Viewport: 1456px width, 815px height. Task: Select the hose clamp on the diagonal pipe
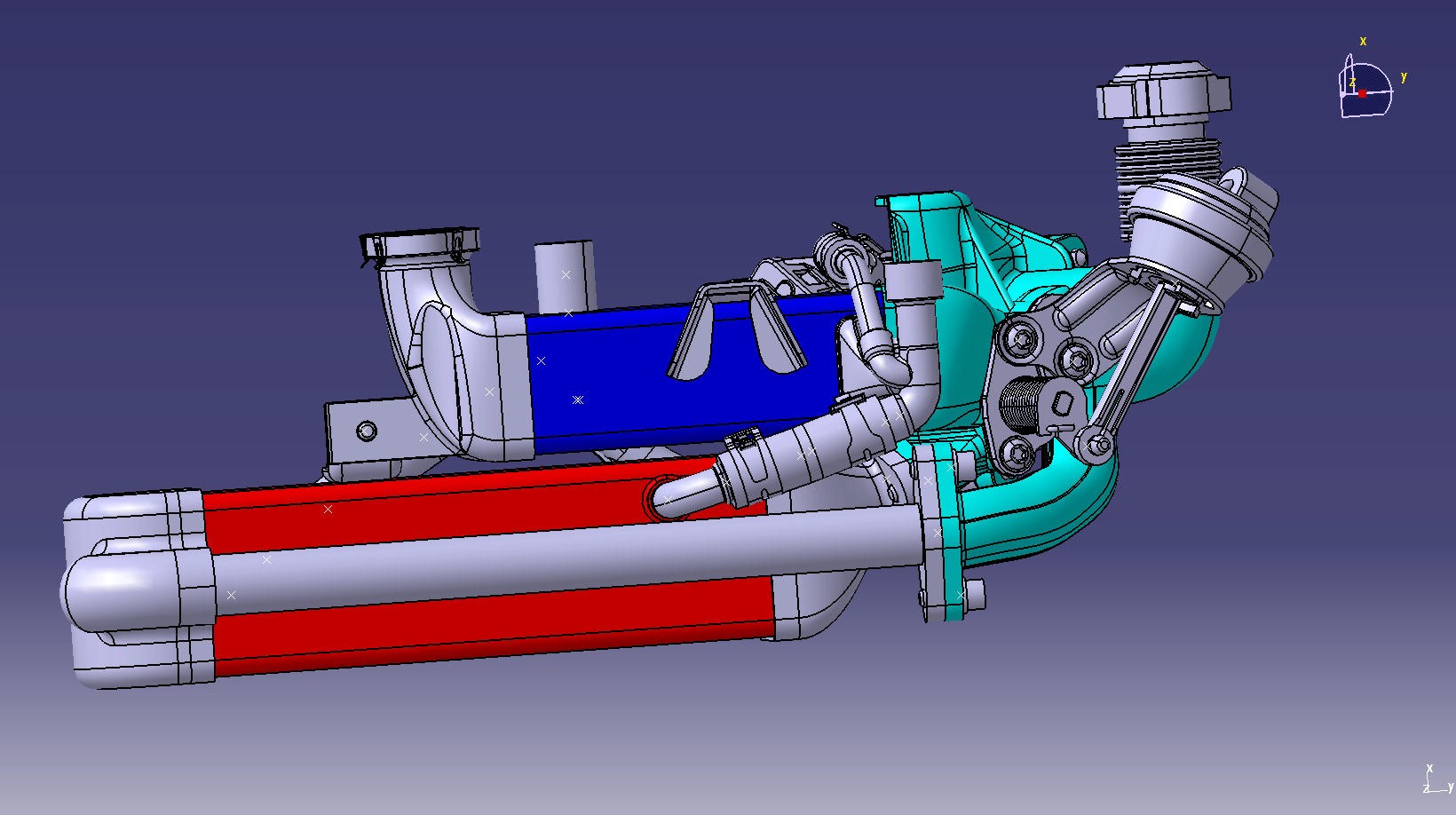[x=744, y=440]
